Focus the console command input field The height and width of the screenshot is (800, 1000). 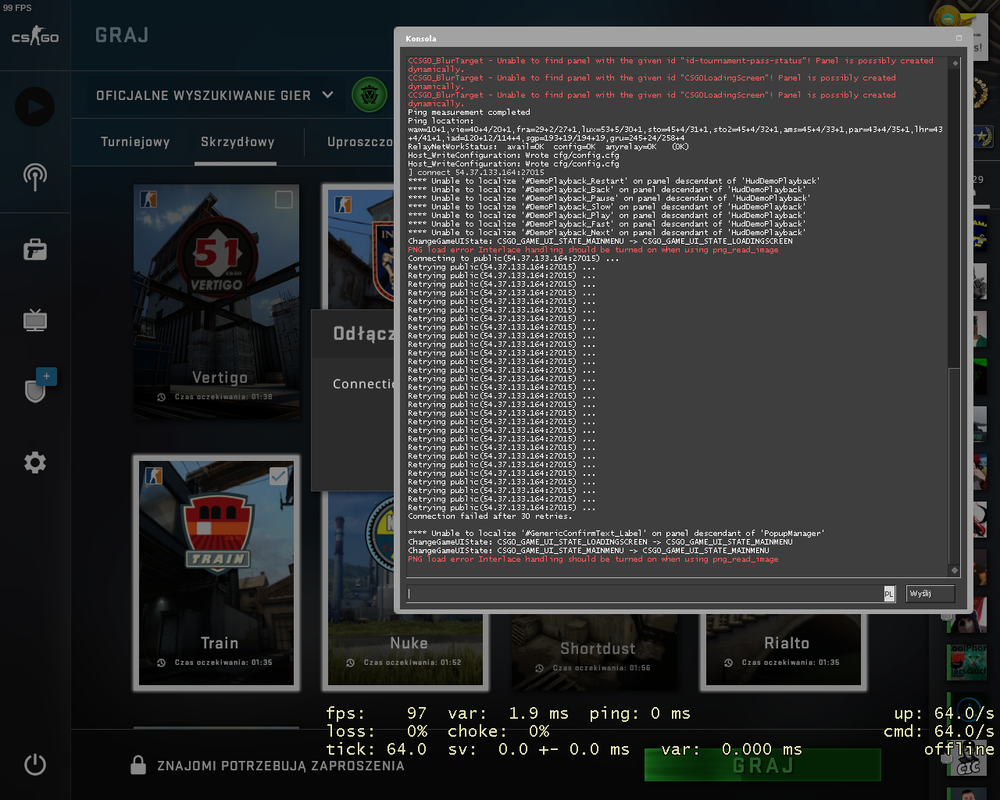click(x=645, y=594)
